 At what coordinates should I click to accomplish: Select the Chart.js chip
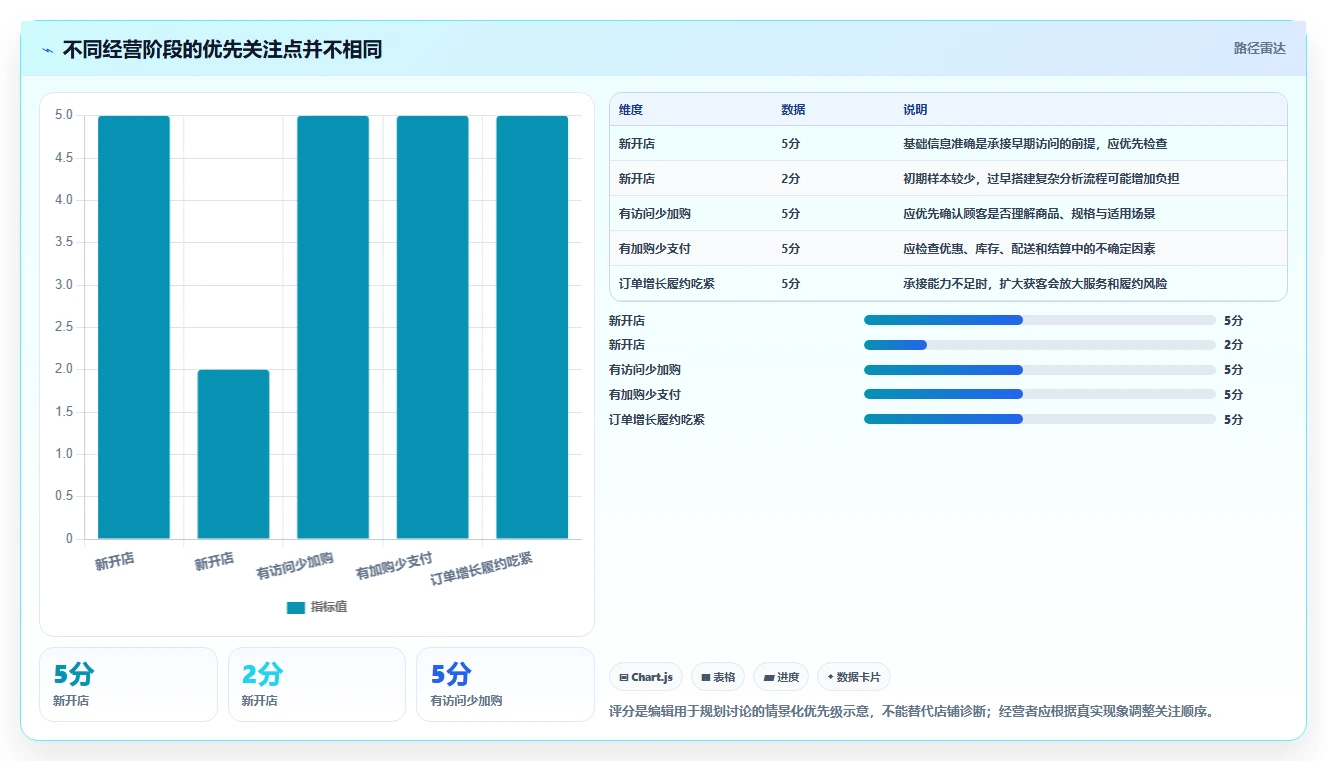click(646, 677)
